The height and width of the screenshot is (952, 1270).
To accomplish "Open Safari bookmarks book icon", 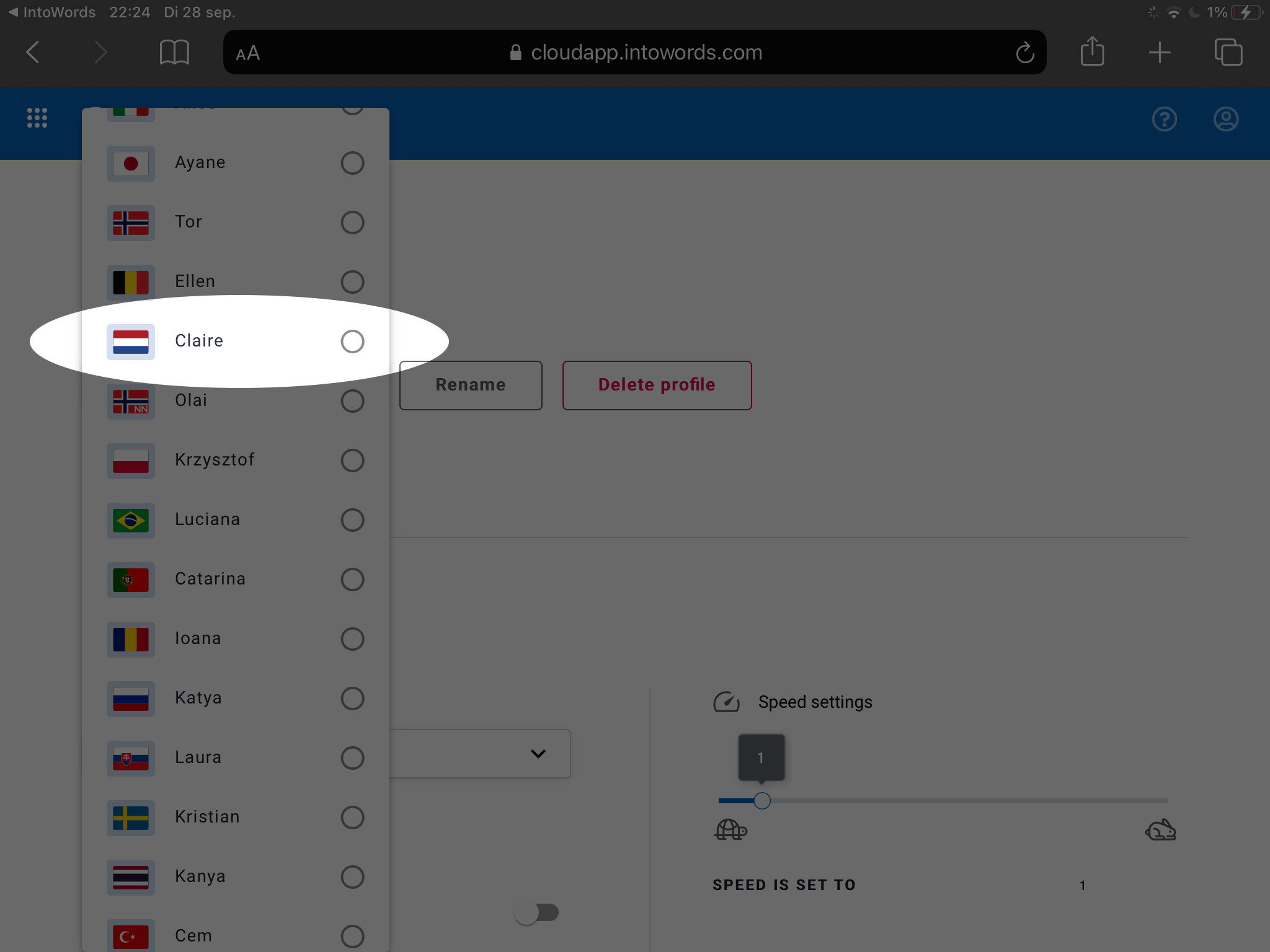I will 174,52.
